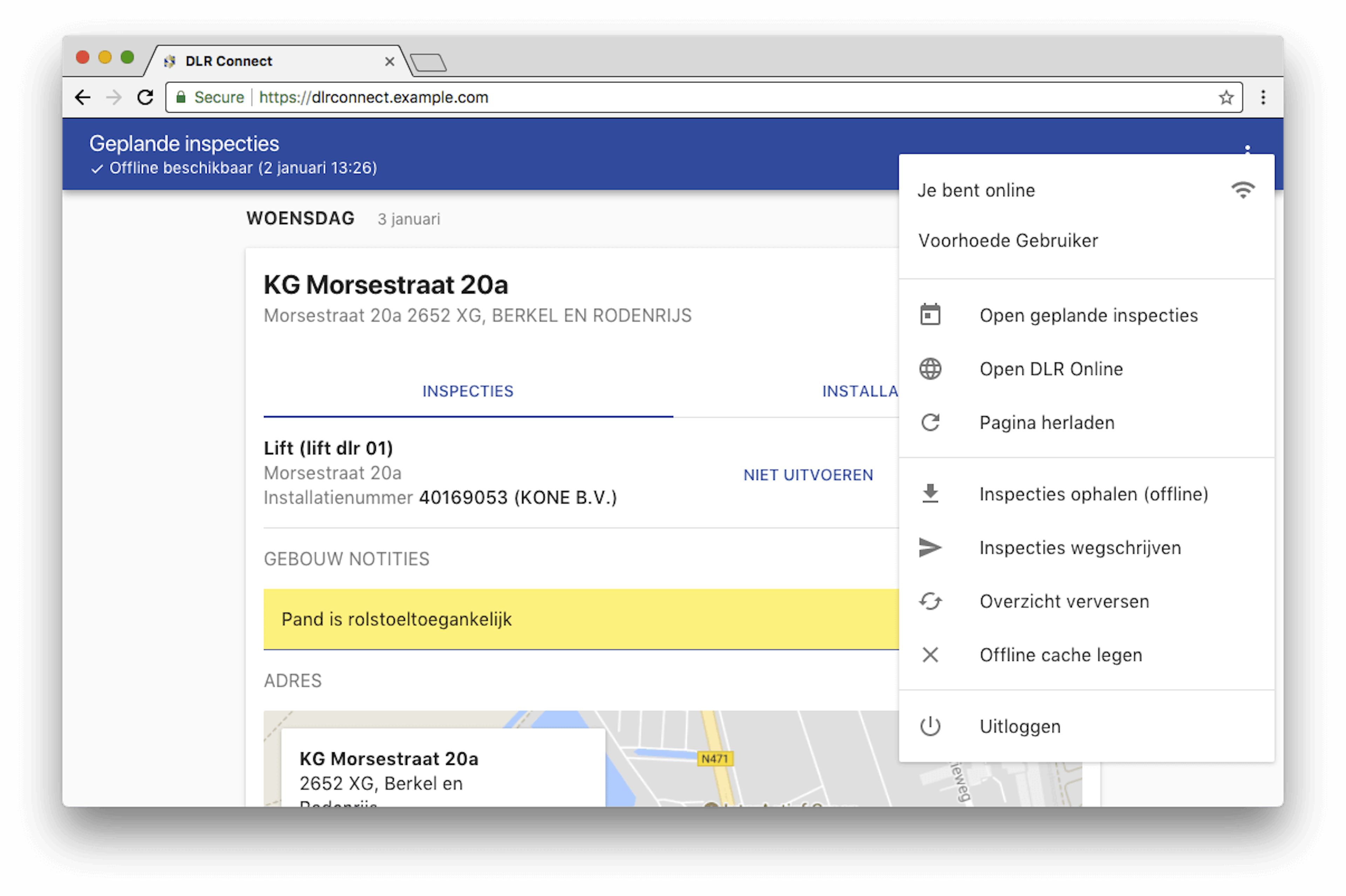Open DLR Online using the globe icon
This screenshot has height=896, width=1346.
931,368
